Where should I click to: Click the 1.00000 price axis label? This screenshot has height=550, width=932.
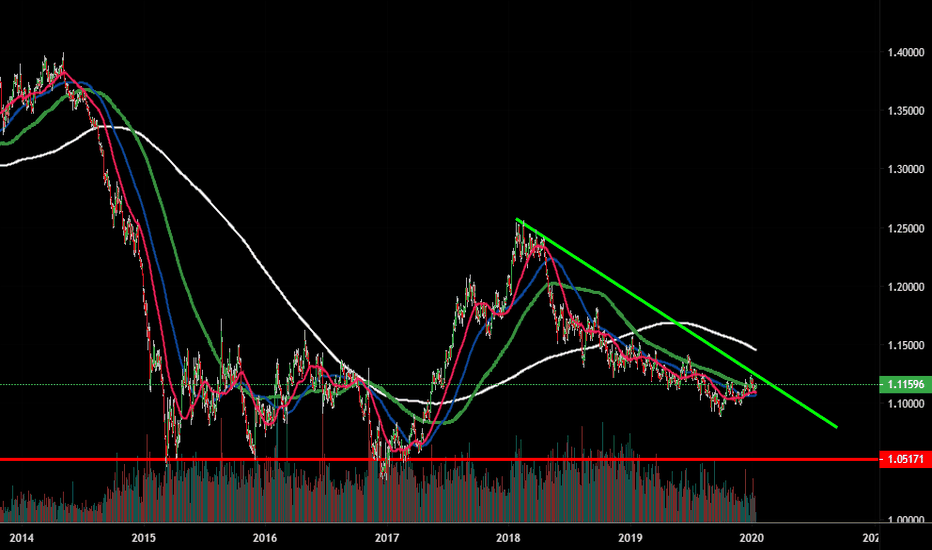click(x=903, y=521)
